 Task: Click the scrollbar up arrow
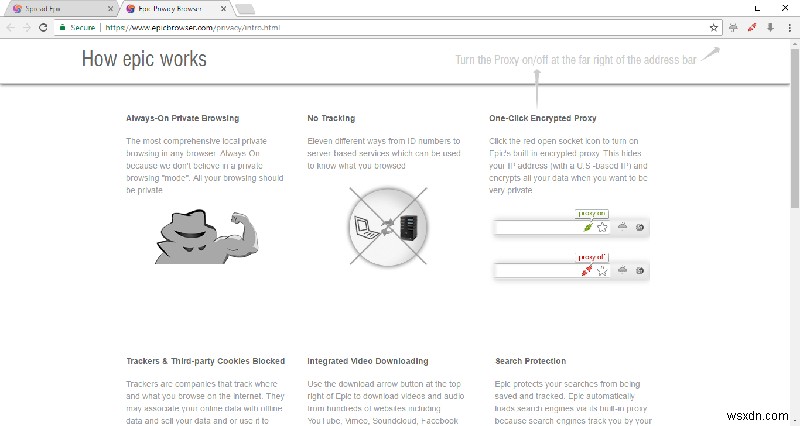pyautogui.click(x=795, y=44)
